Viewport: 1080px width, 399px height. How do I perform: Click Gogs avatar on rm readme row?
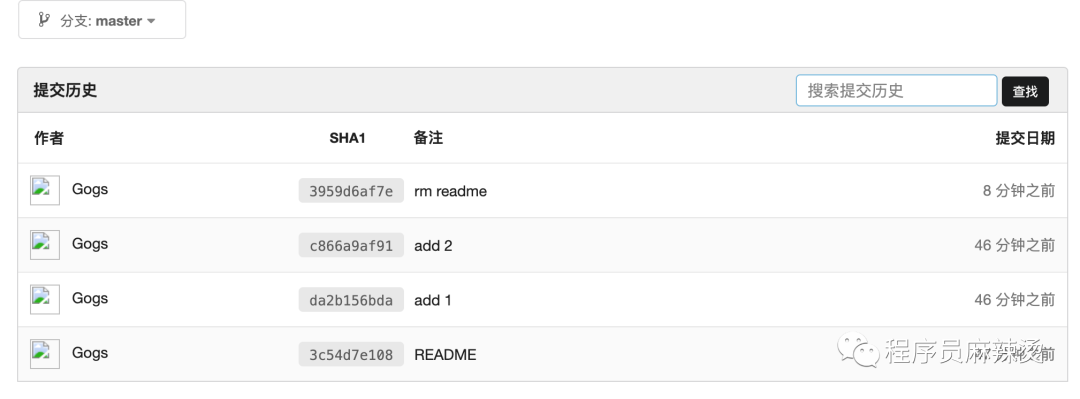click(45, 190)
